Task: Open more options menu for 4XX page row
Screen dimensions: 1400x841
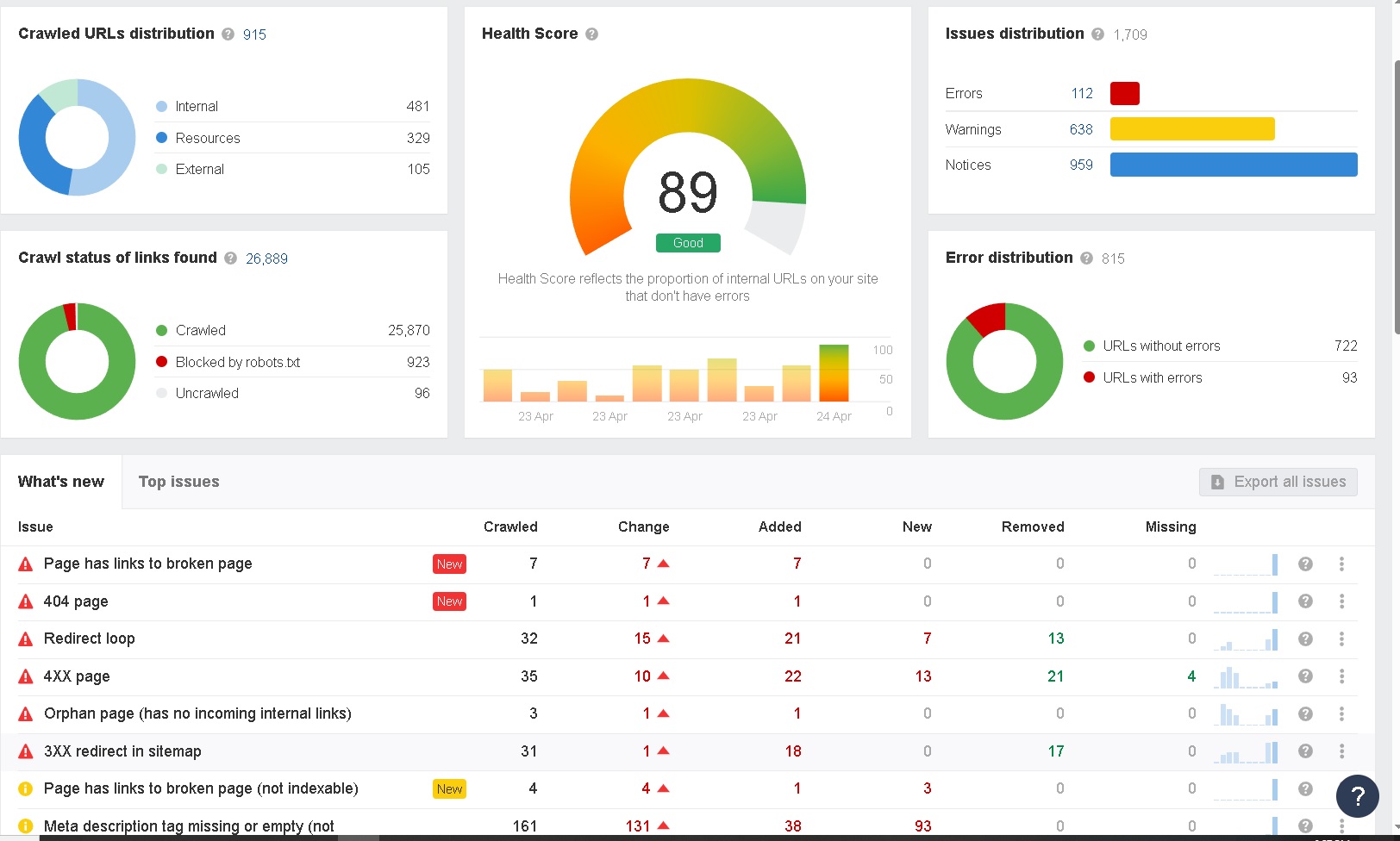Action: (x=1341, y=676)
